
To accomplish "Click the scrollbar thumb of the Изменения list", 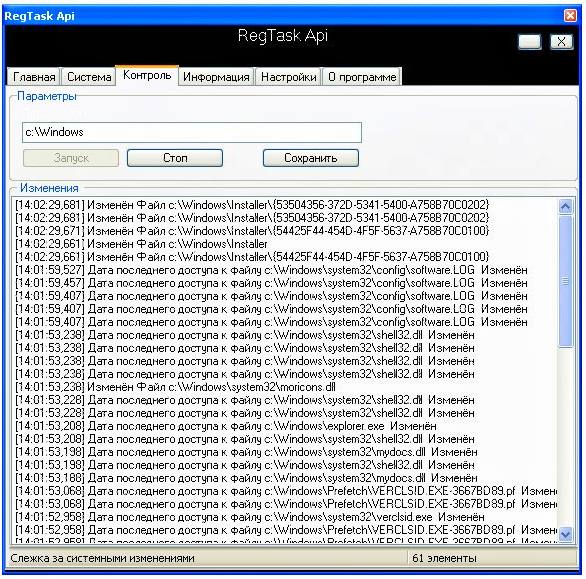I will [565, 281].
